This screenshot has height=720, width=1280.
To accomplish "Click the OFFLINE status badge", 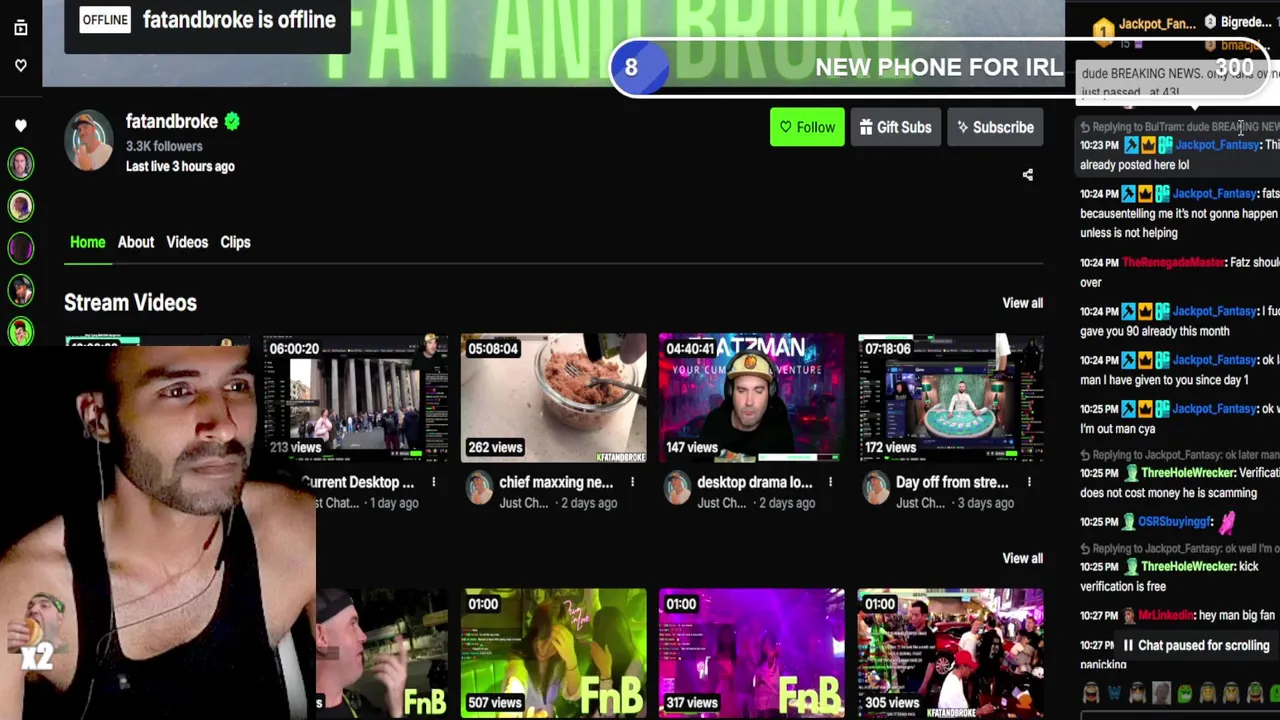I will (x=105, y=20).
